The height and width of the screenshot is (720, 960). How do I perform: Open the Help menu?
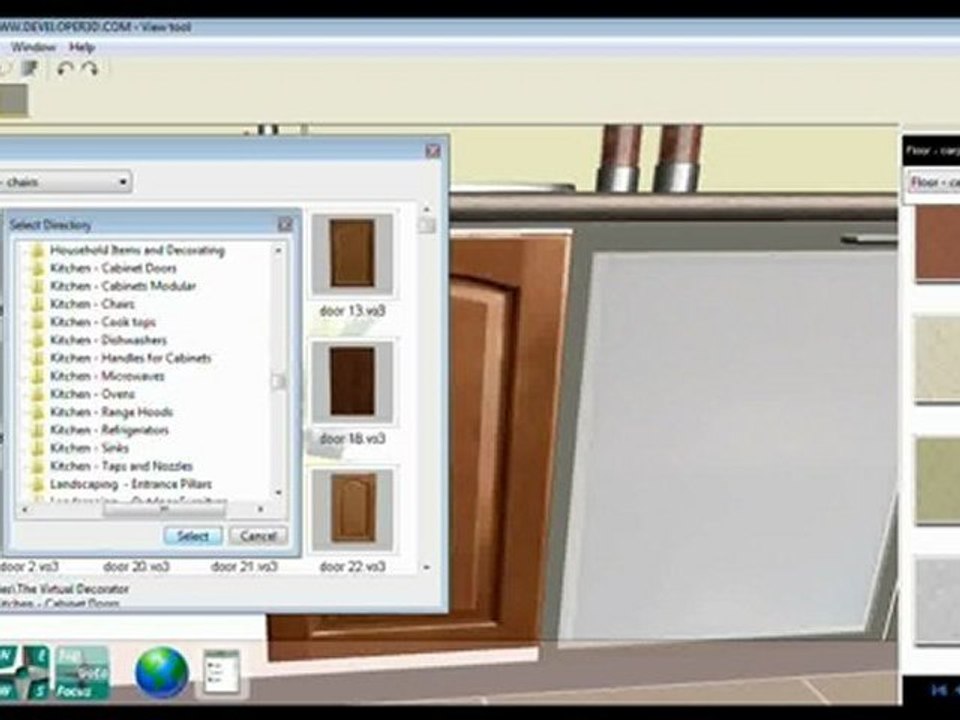tap(81, 47)
